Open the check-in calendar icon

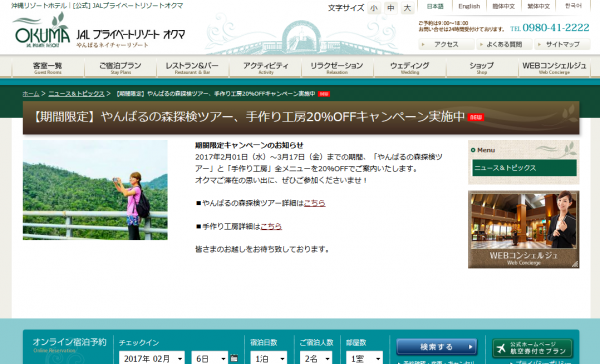click(x=234, y=359)
